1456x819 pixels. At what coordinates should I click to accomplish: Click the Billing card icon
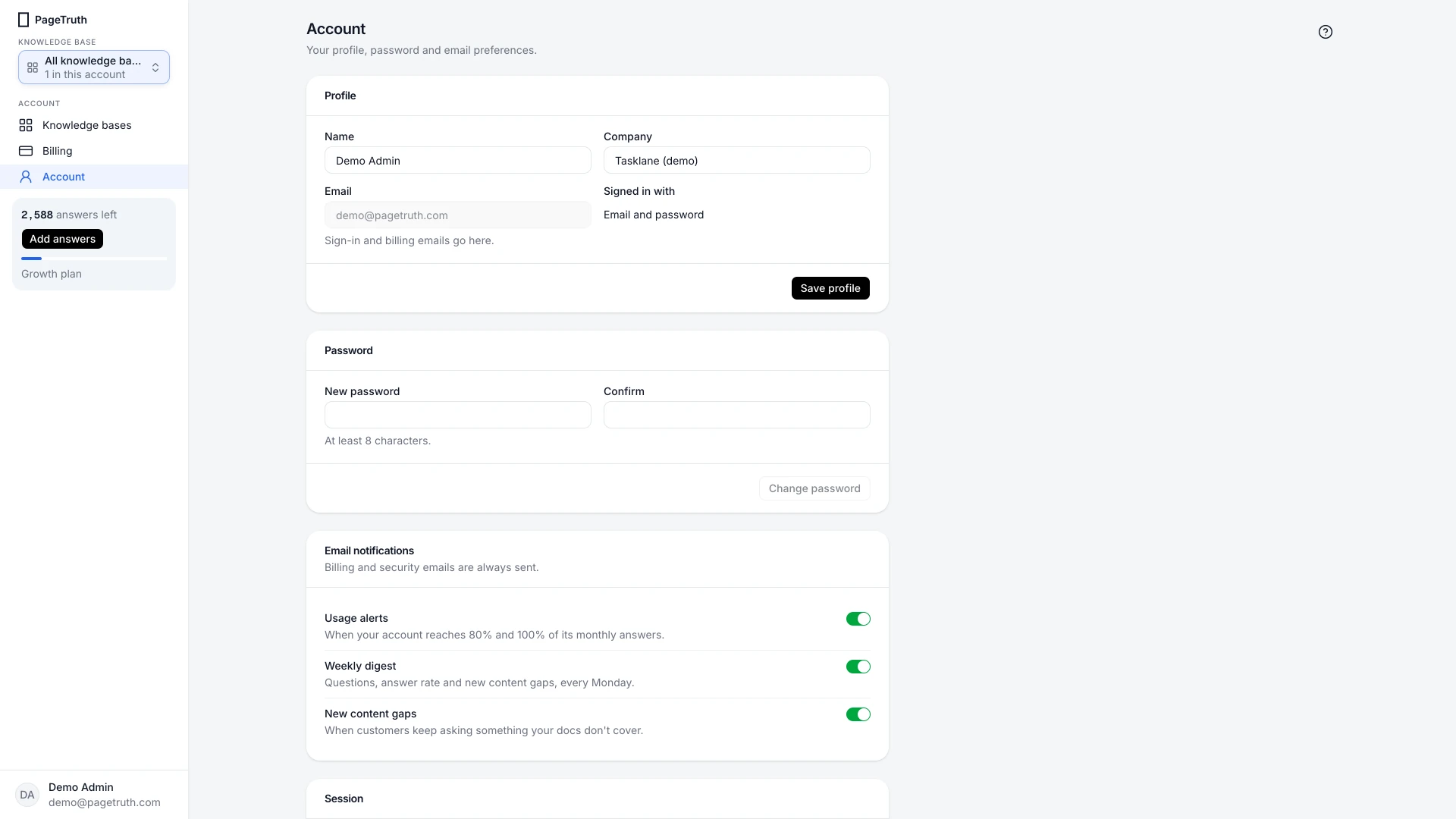pyautogui.click(x=26, y=151)
